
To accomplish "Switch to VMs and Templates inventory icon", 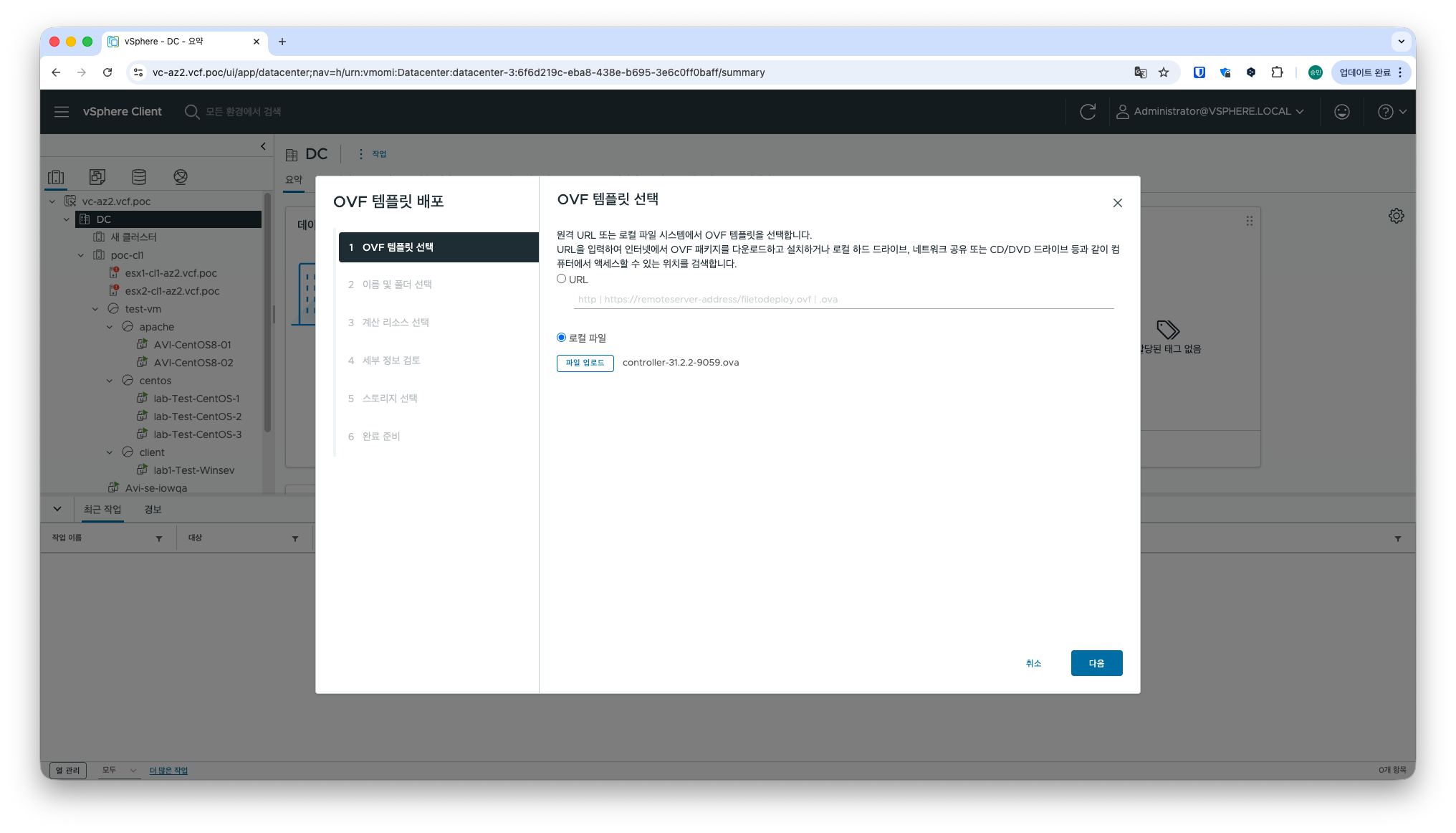I will point(97,176).
